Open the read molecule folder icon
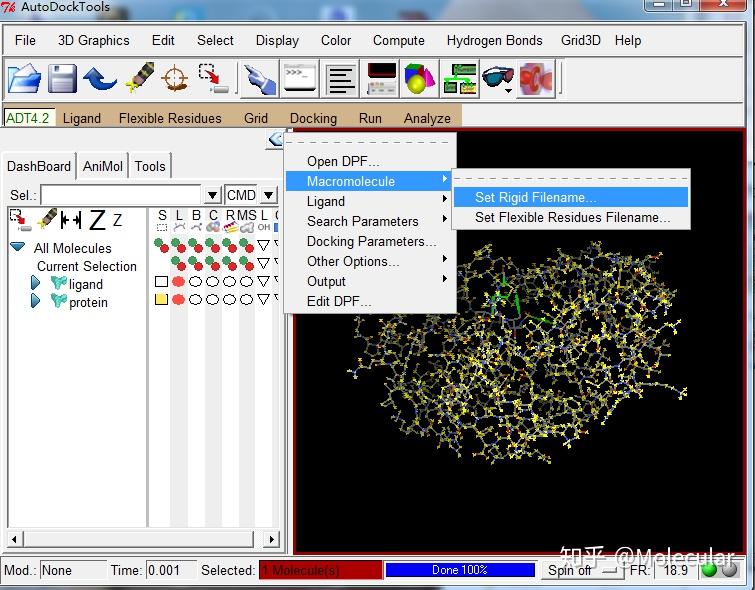The height and width of the screenshot is (590, 755). [x=24, y=78]
